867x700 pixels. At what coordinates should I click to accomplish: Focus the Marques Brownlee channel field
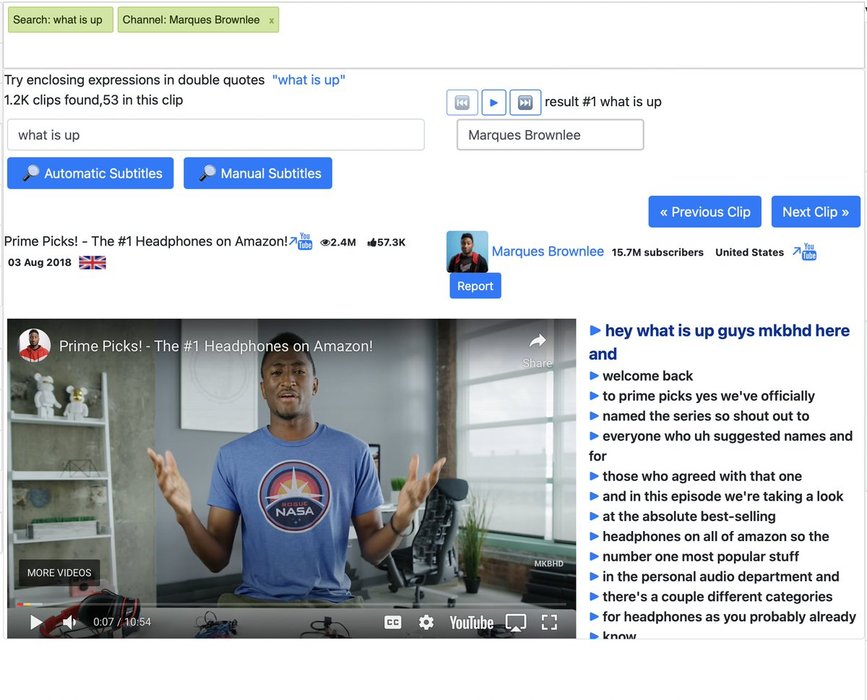click(x=550, y=135)
